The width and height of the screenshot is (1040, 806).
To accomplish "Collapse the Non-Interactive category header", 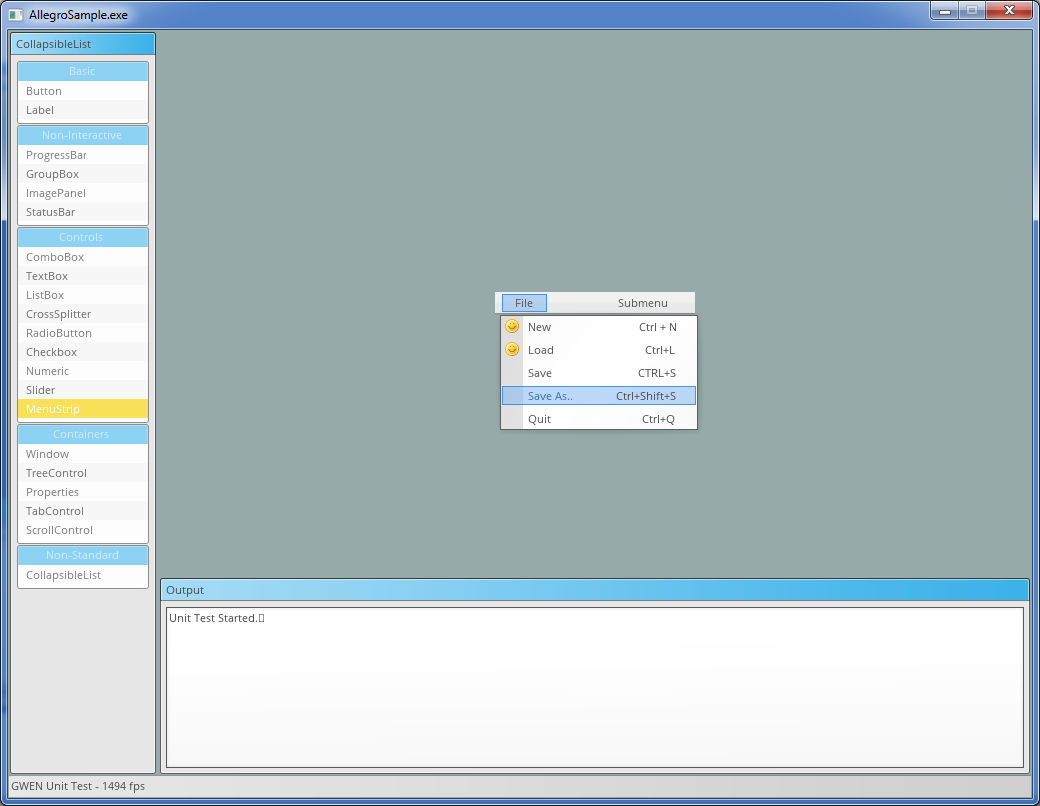I will 83,135.
